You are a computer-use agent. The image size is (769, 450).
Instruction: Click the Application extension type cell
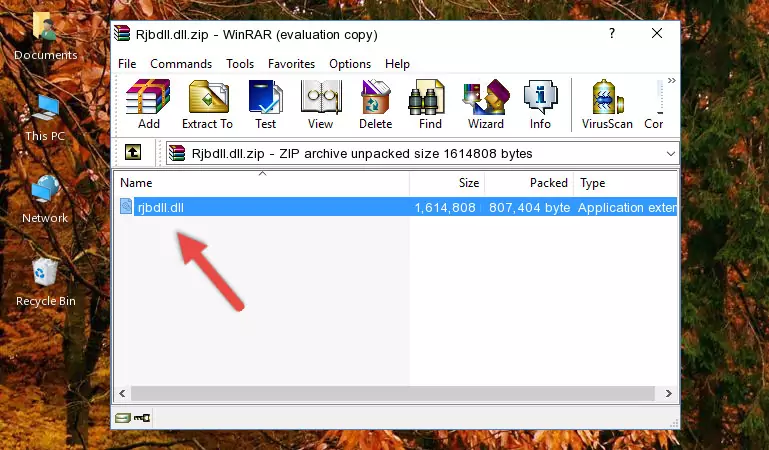pyautogui.click(x=627, y=208)
